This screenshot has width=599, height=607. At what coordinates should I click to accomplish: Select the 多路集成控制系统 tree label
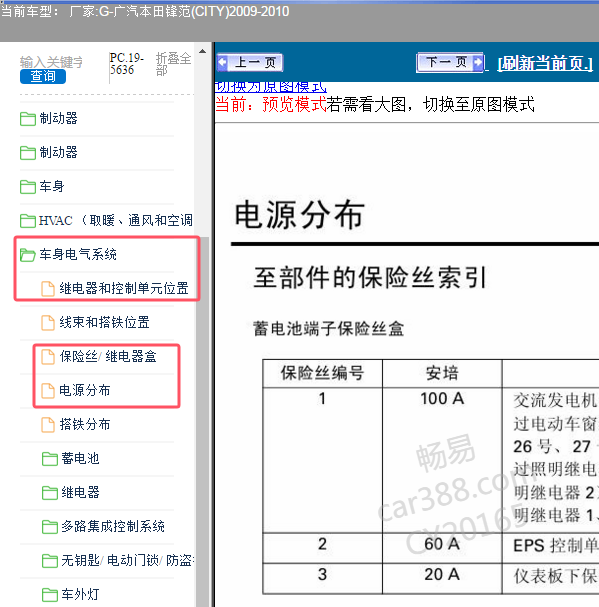point(113,526)
